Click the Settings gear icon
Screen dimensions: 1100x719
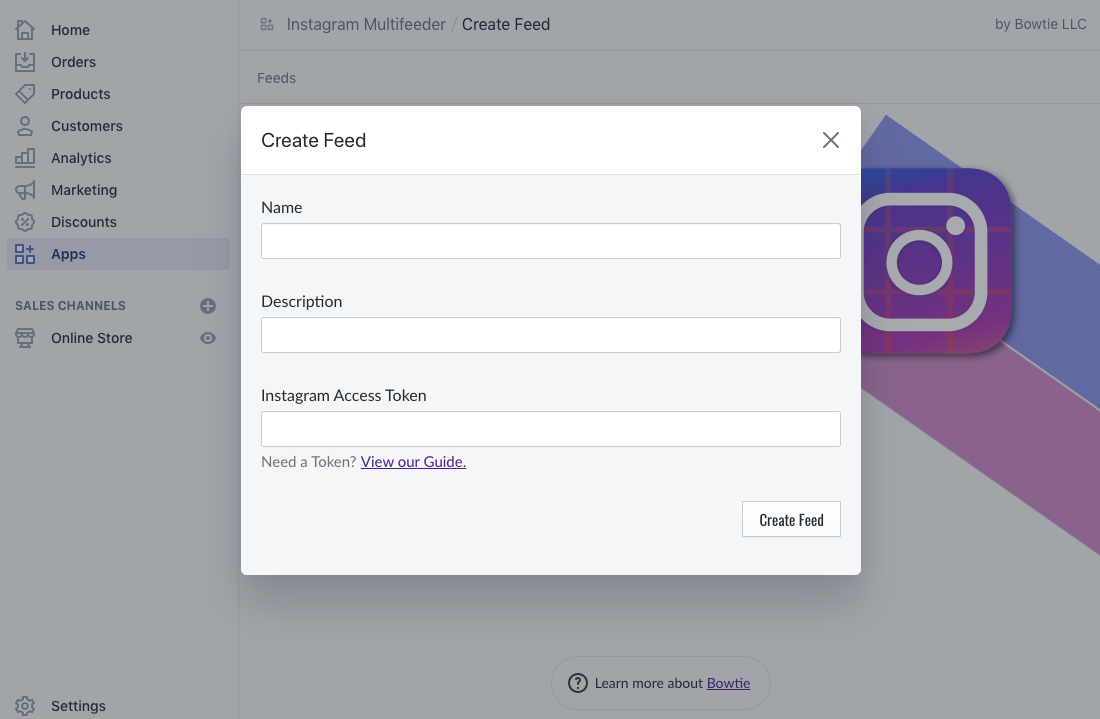pos(25,706)
